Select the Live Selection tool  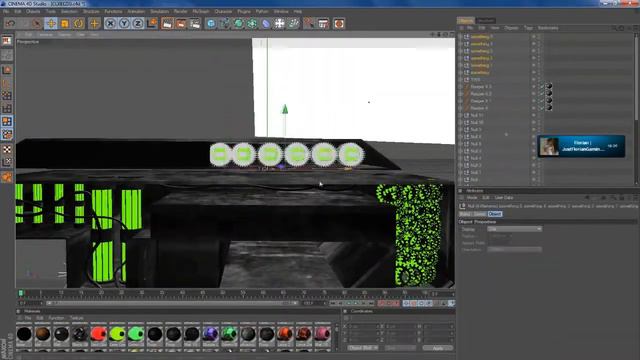pyautogui.click(x=38, y=24)
